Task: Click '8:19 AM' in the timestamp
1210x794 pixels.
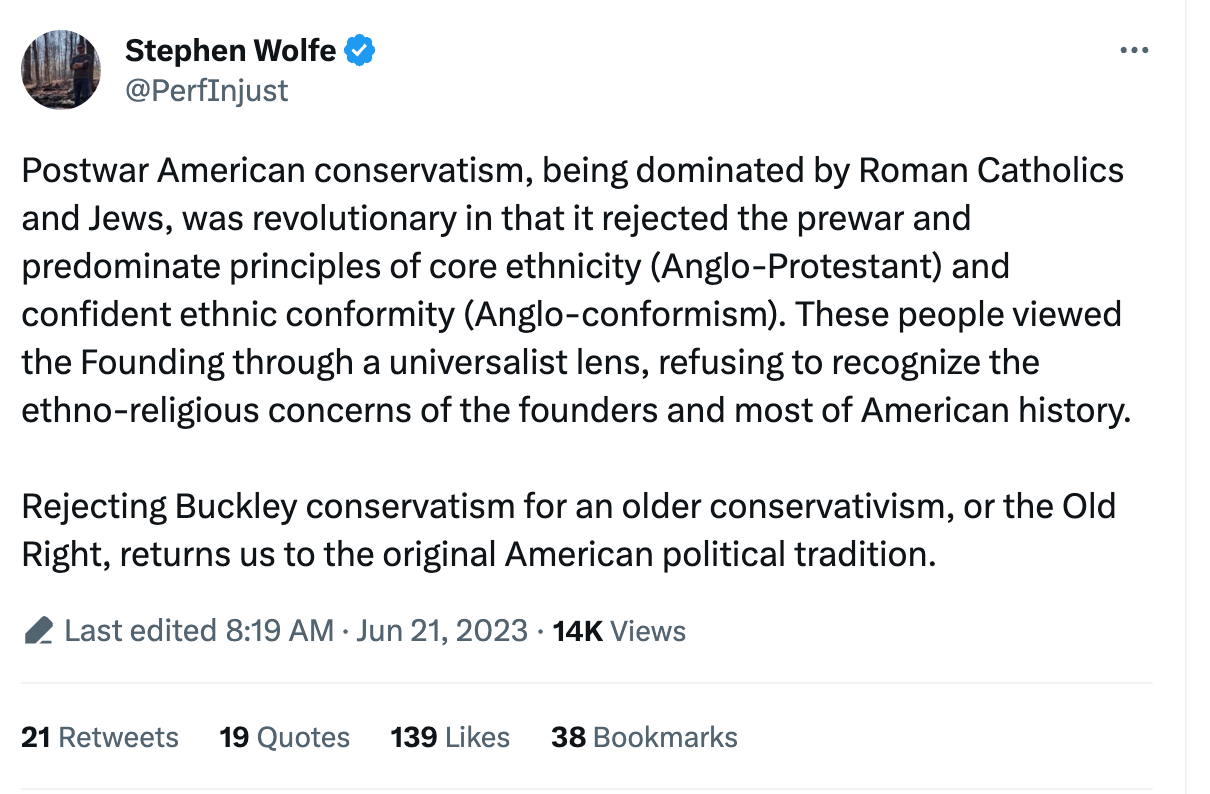Action: pos(280,631)
